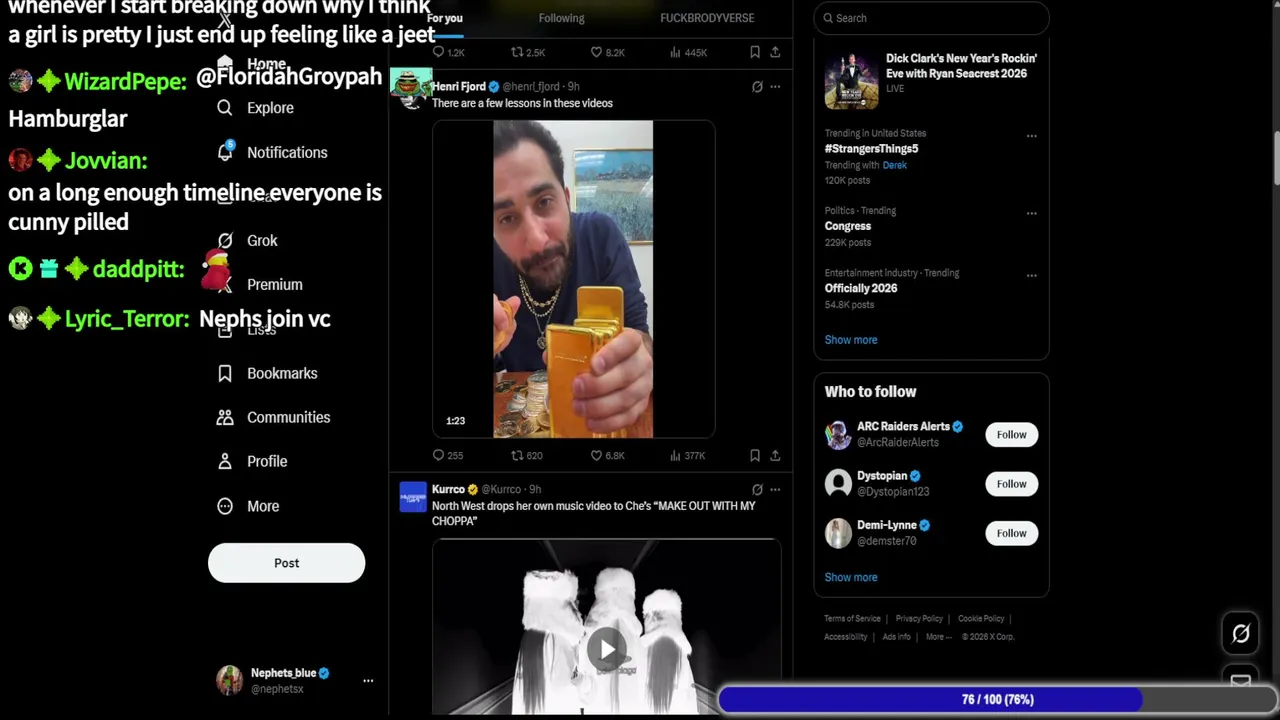This screenshot has height=720, width=1280.
Task: Play the North West music video
Action: coord(607,650)
